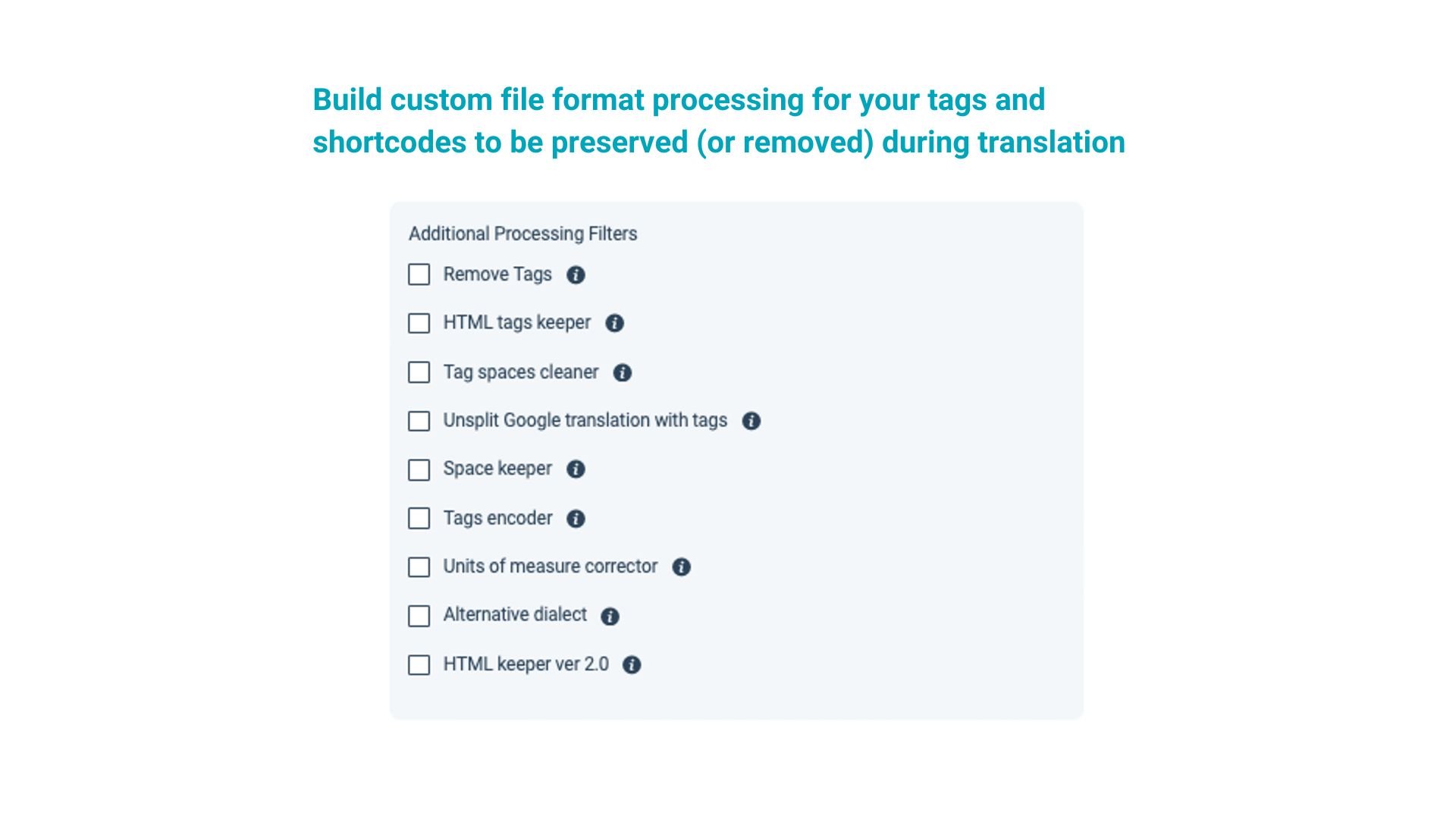Click info icon next to Remove Tags
The width and height of the screenshot is (1456, 819).
[x=576, y=275]
